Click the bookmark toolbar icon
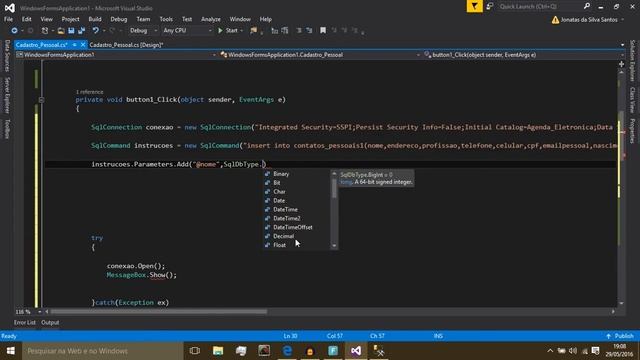 click(323, 31)
